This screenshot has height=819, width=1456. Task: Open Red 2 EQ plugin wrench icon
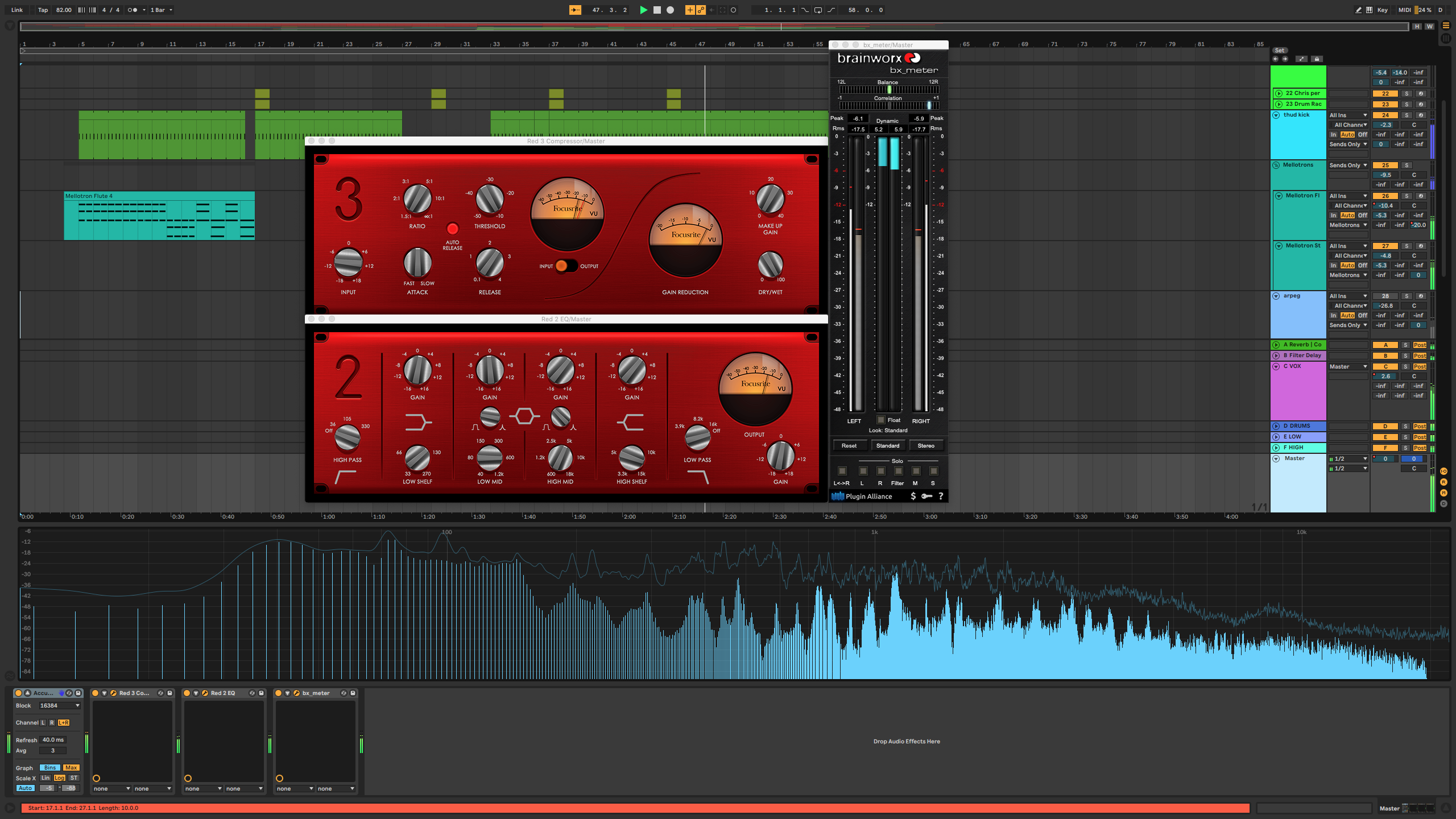pos(205,693)
